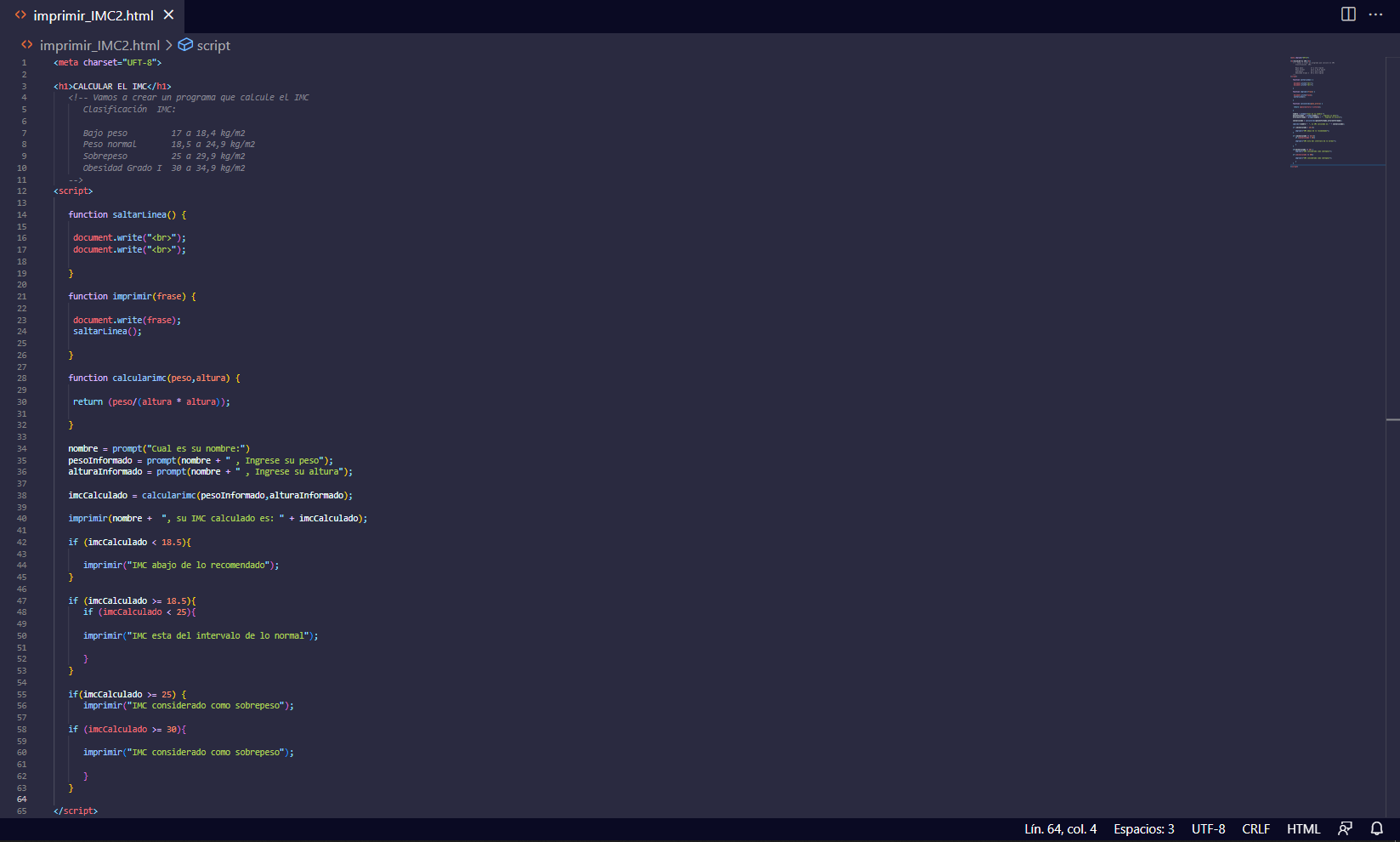Change end of line sequence CRLF
This screenshot has height=842, width=1400.
tap(1255, 829)
